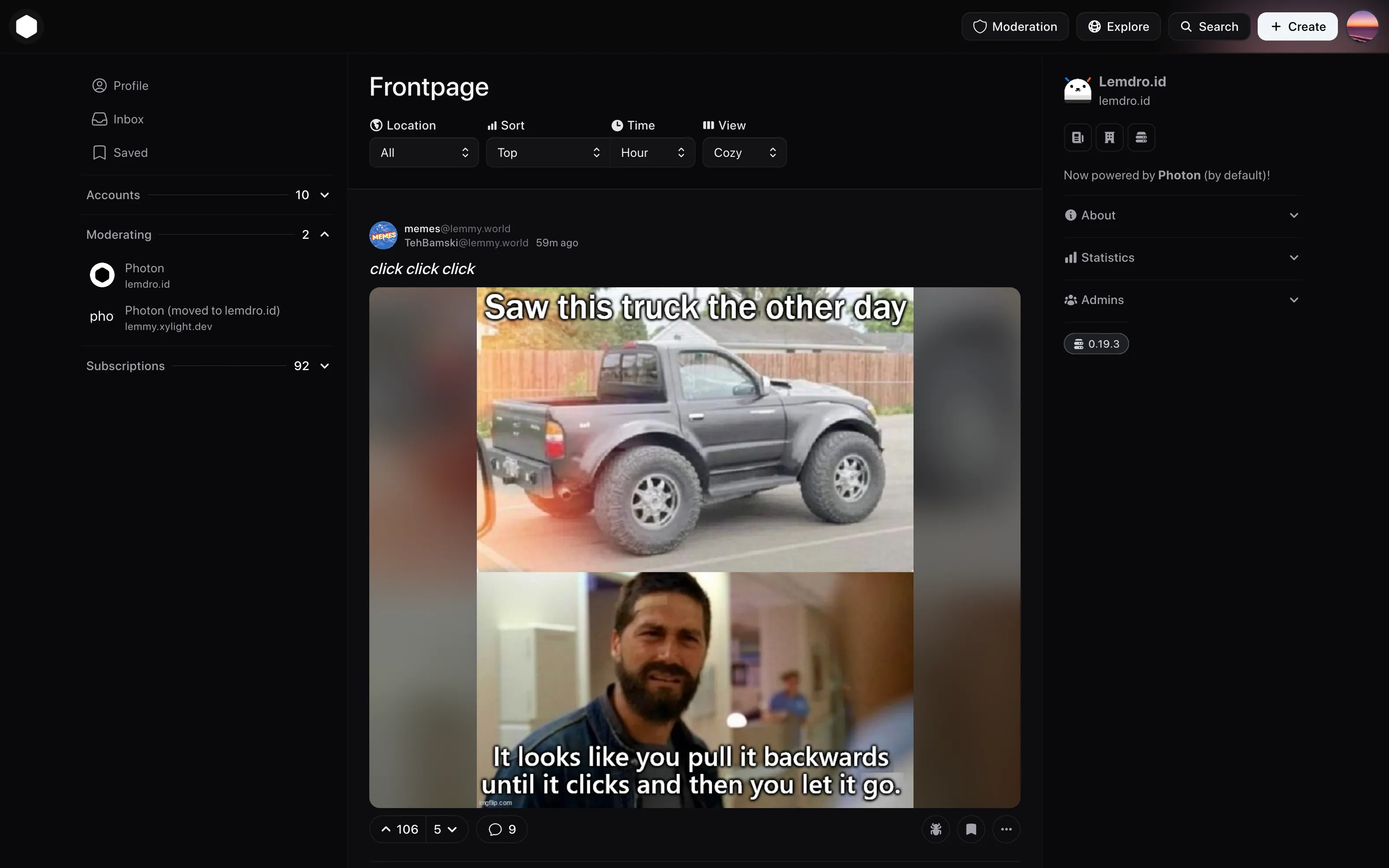This screenshot has height=868, width=1389.
Task: Click the bug debug icon on post
Action: (x=936, y=829)
